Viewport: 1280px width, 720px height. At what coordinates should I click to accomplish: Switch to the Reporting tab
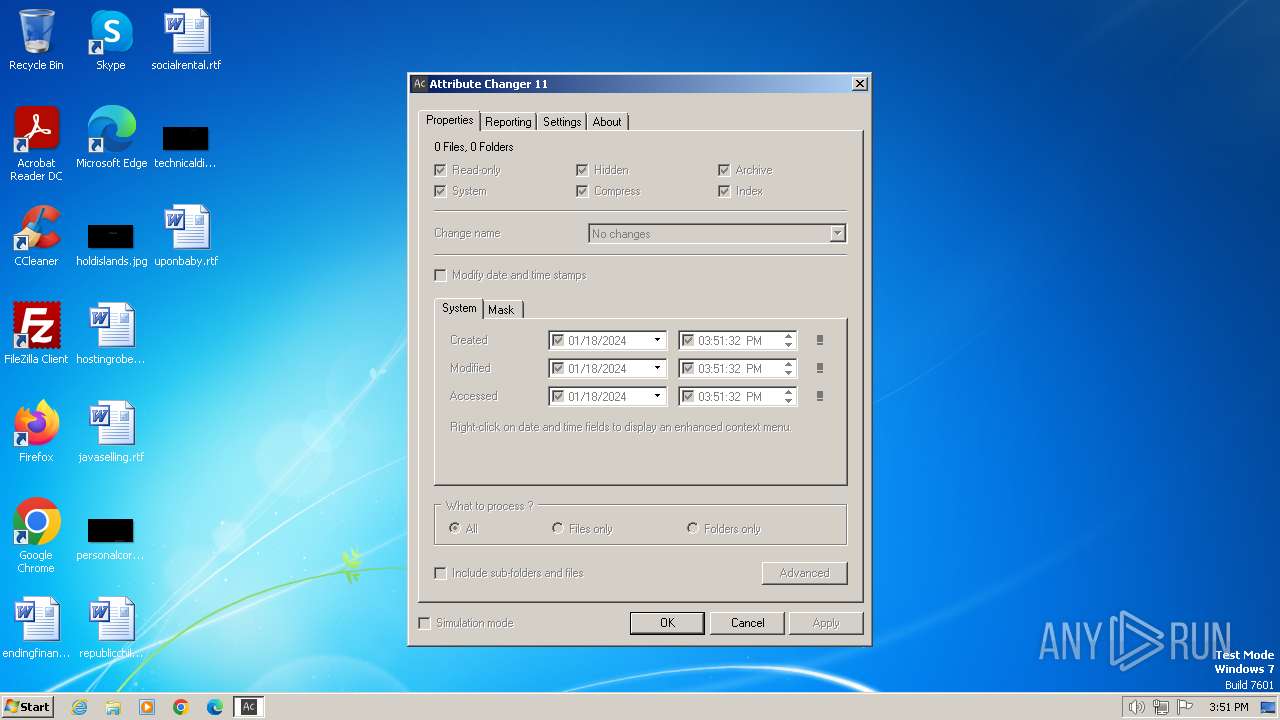point(508,122)
